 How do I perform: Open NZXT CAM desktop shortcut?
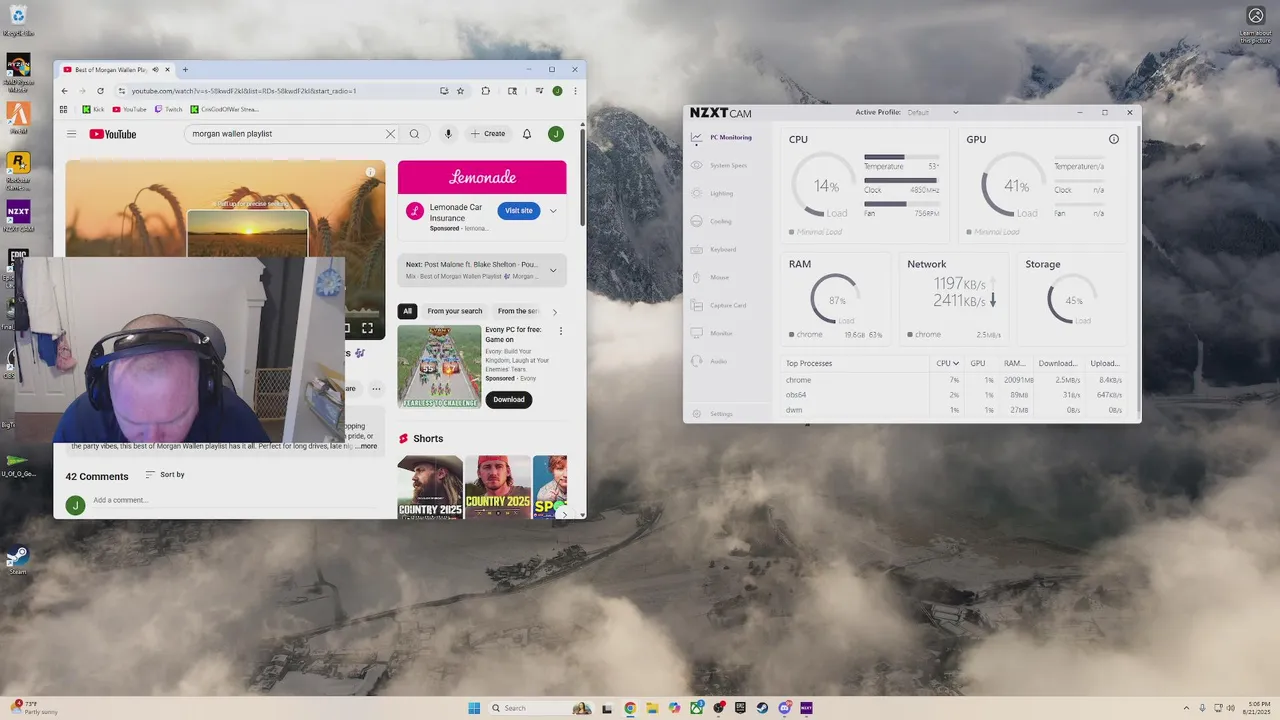click(x=18, y=215)
